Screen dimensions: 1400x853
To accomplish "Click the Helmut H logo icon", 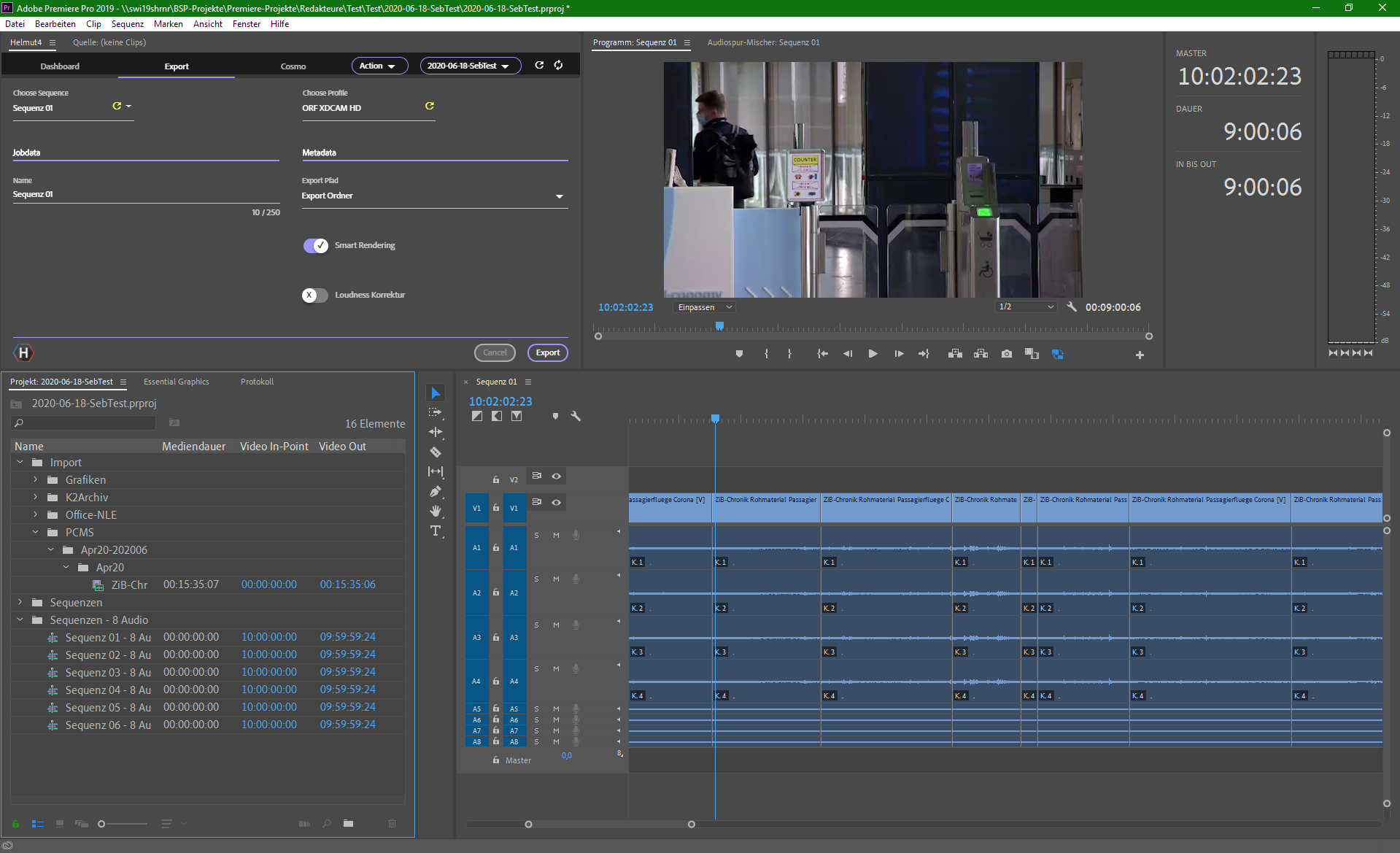I will [24, 353].
